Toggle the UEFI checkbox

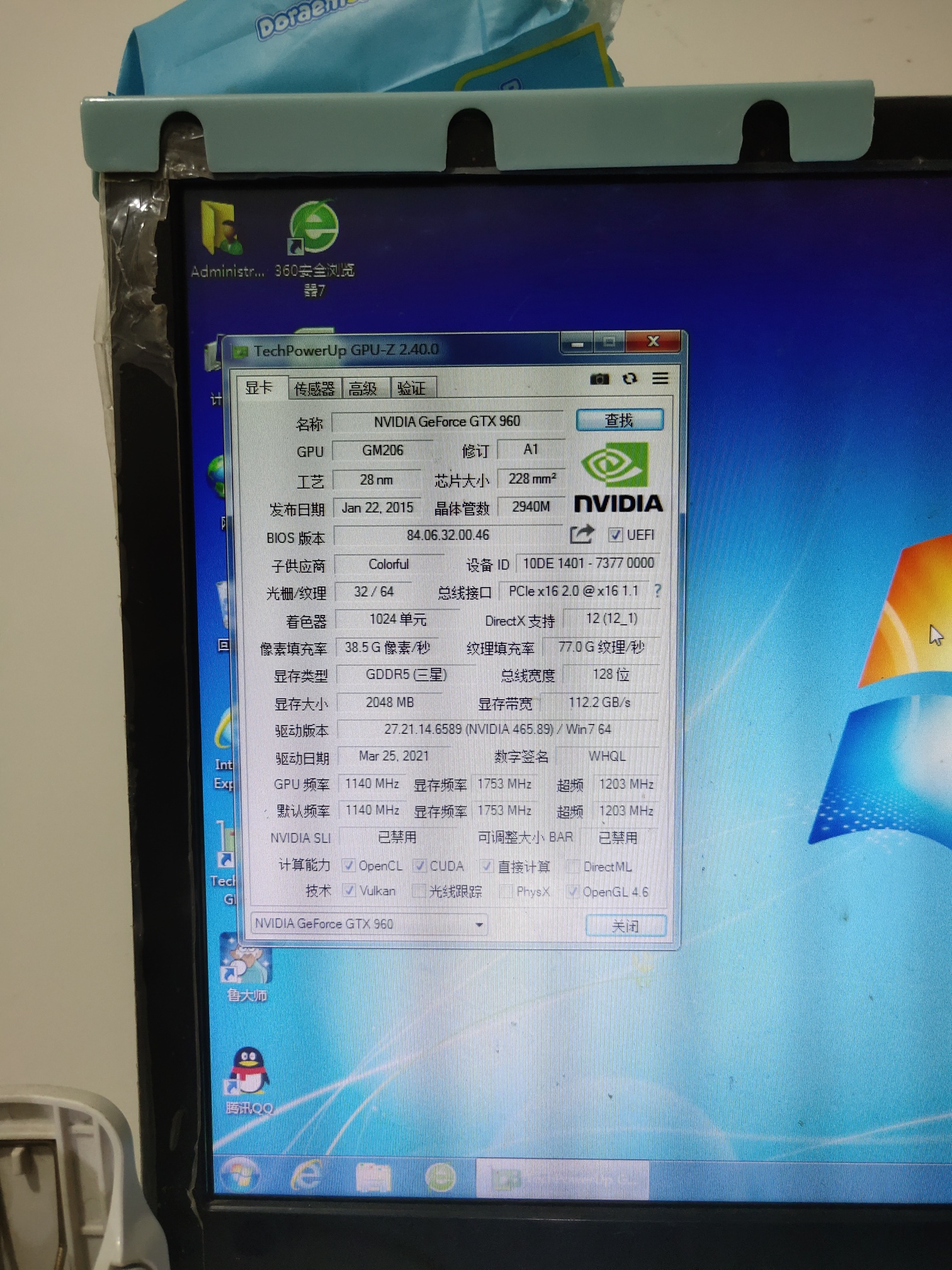[x=615, y=535]
